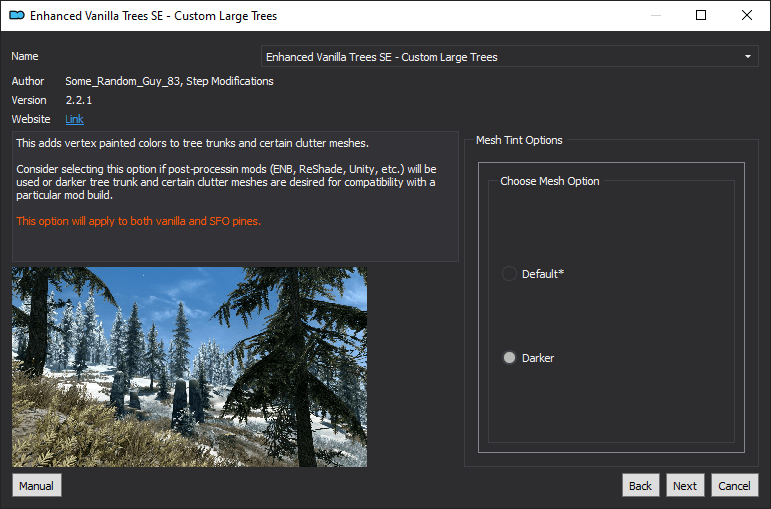Go Back to the previous installer page
The height and width of the screenshot is (509, 771).
[x=640, y=486]
